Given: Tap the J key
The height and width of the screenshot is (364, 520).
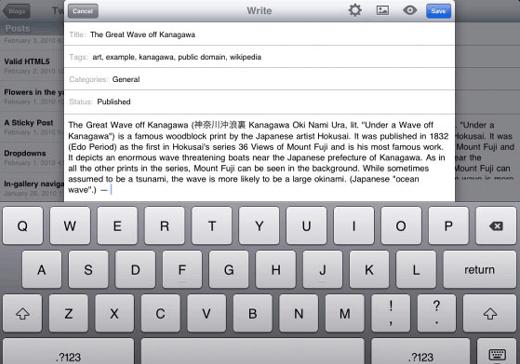Looking at the screenshot, I should click(322, 269).
